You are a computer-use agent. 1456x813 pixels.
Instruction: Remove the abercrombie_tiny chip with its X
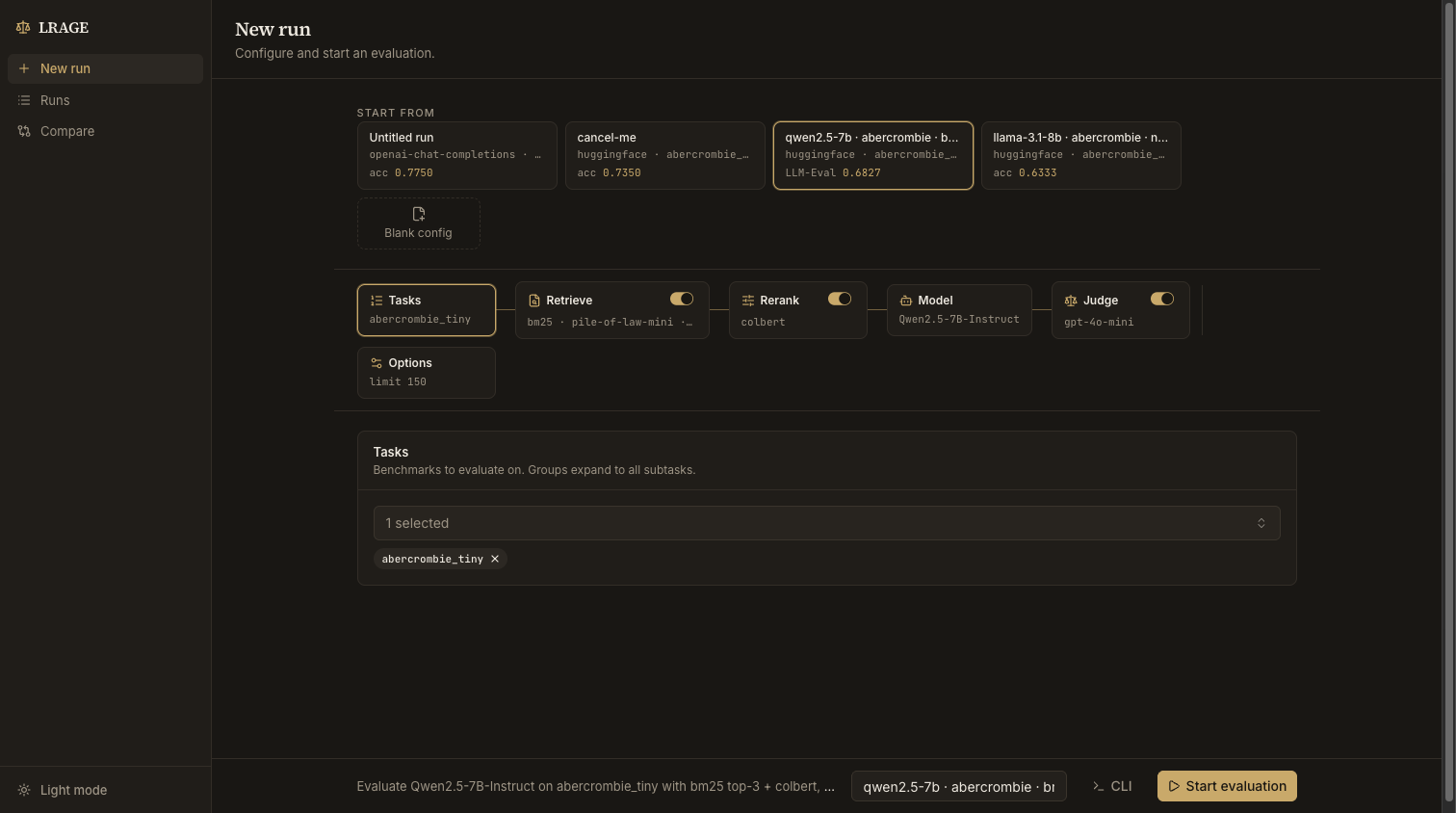point(495,559)
